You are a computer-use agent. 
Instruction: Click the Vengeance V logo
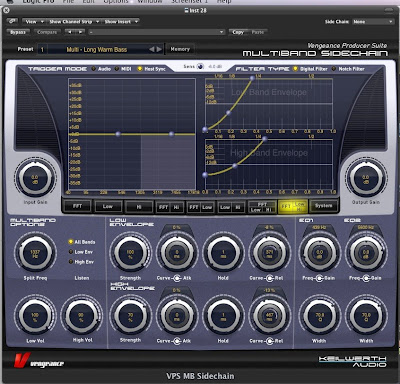22,360
